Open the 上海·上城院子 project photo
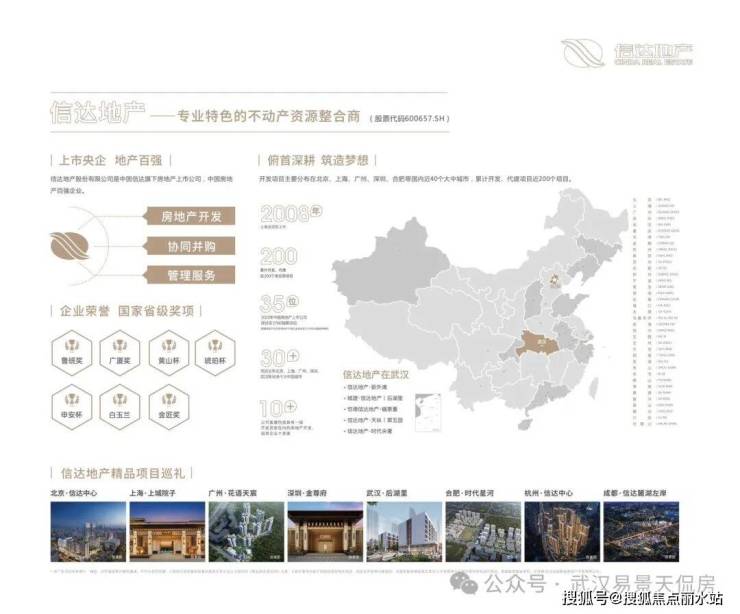Image resolution: width=740 pixels, height=614 pixels. pyautogui.click(x=168, y=531)
